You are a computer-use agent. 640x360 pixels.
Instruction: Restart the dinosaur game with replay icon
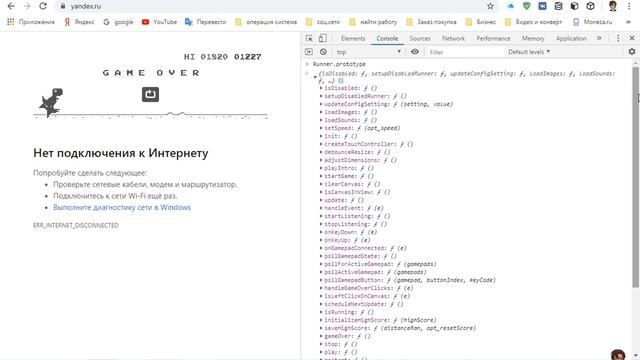point(150,94)
